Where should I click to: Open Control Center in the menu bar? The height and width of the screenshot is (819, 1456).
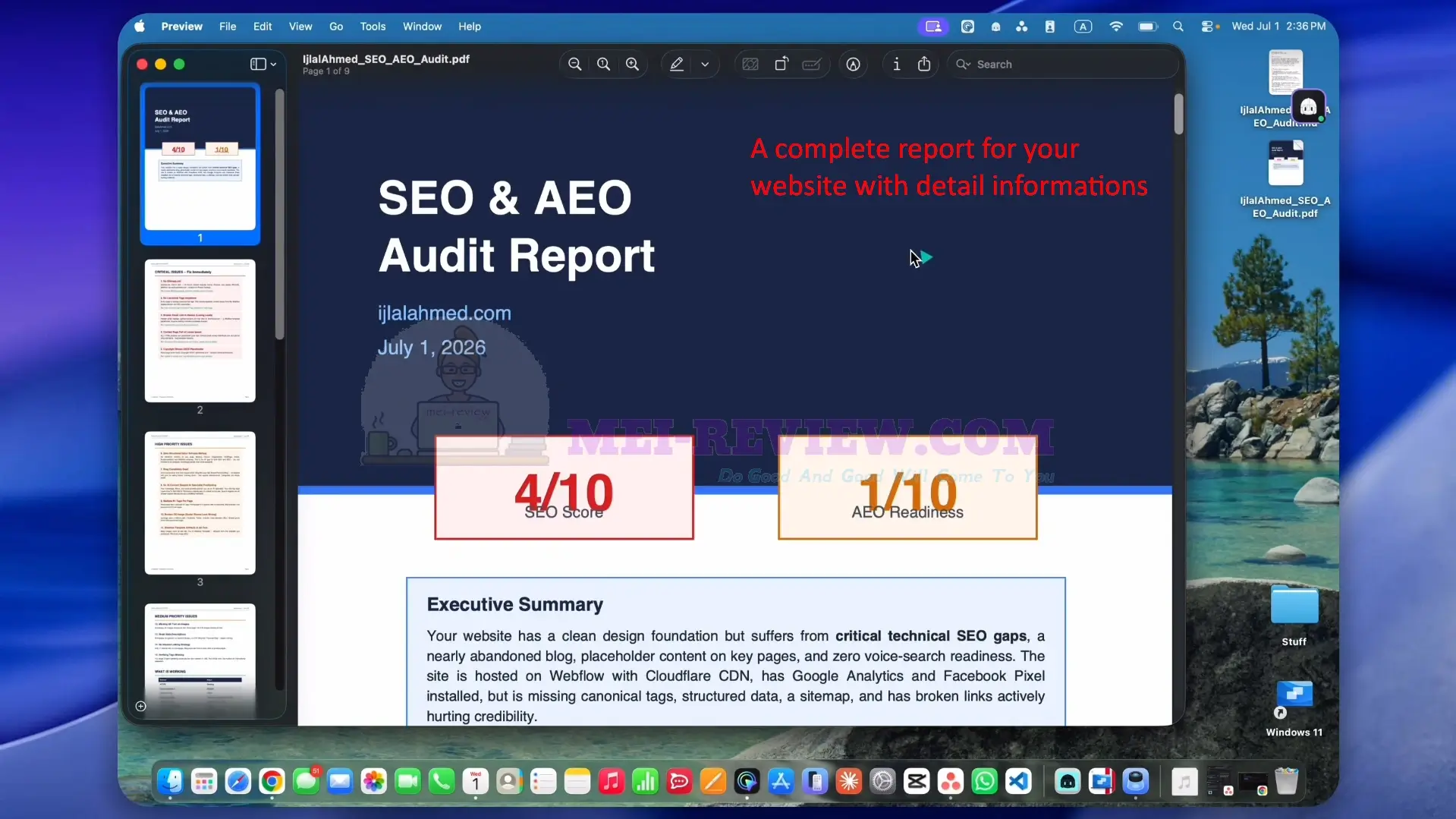pyautogui.click(x=1207, y=27)
